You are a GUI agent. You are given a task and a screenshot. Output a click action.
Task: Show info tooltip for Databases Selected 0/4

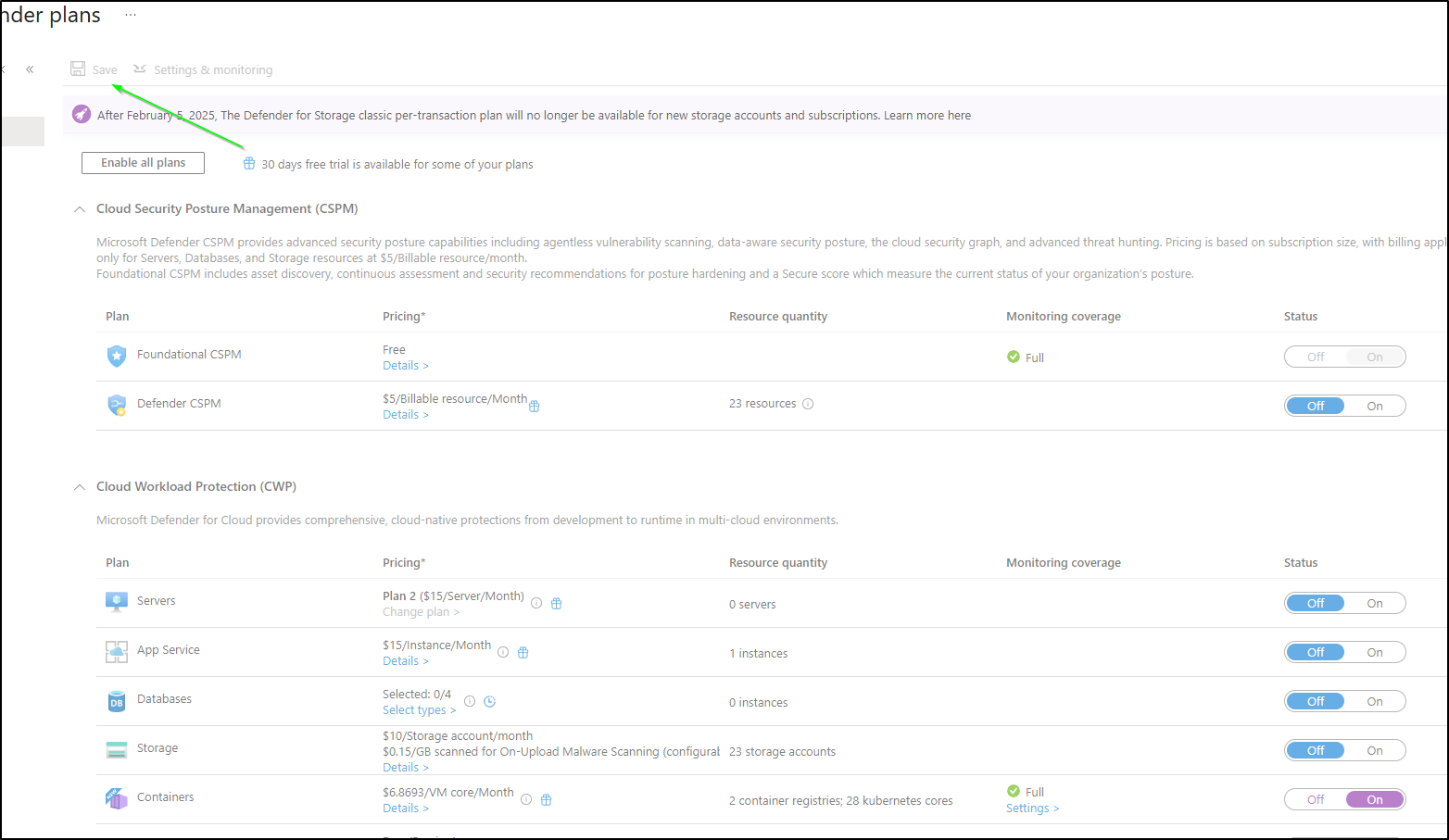[x=470, y=701]
